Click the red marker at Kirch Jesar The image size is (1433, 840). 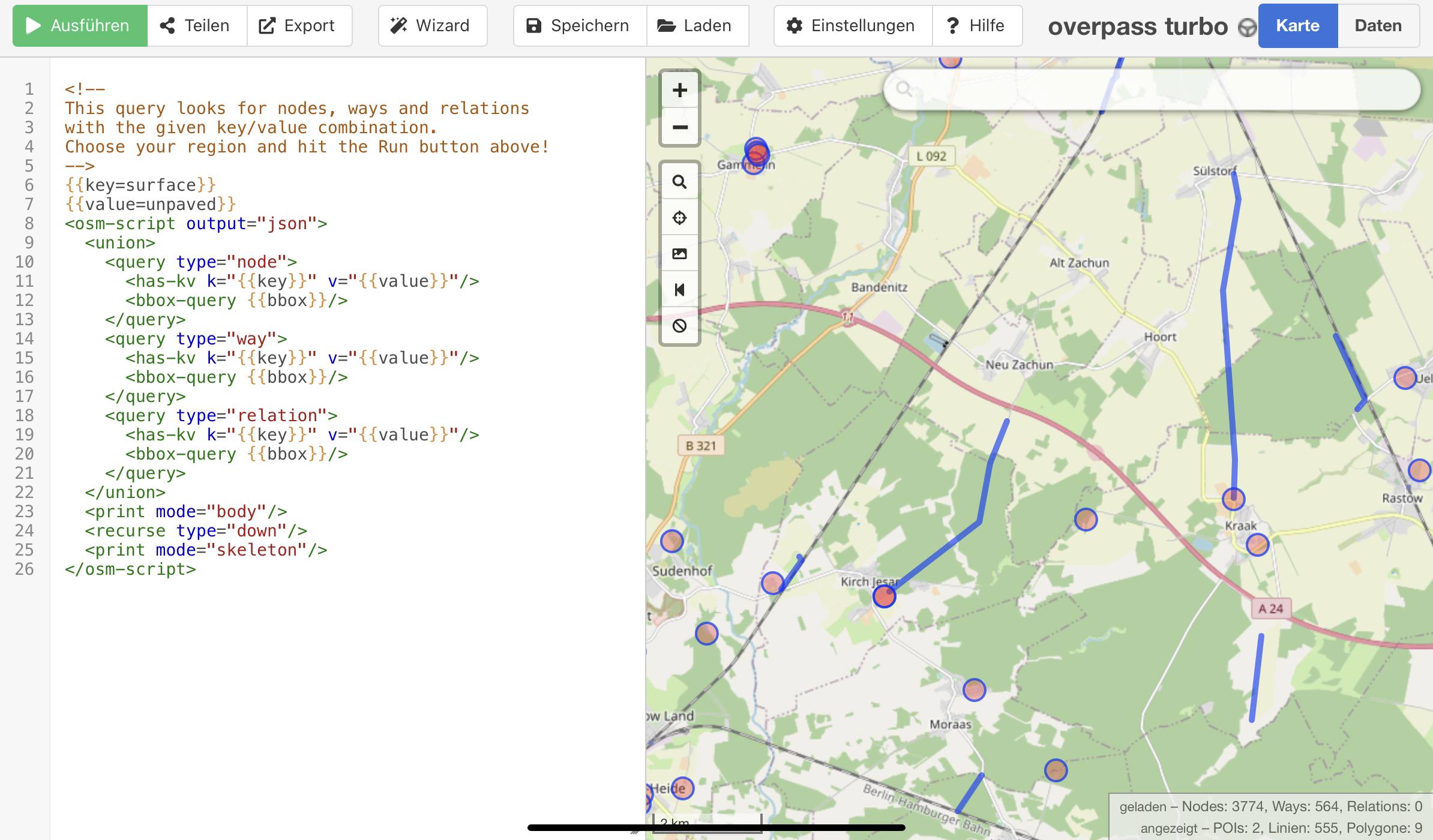click(884, 596)
